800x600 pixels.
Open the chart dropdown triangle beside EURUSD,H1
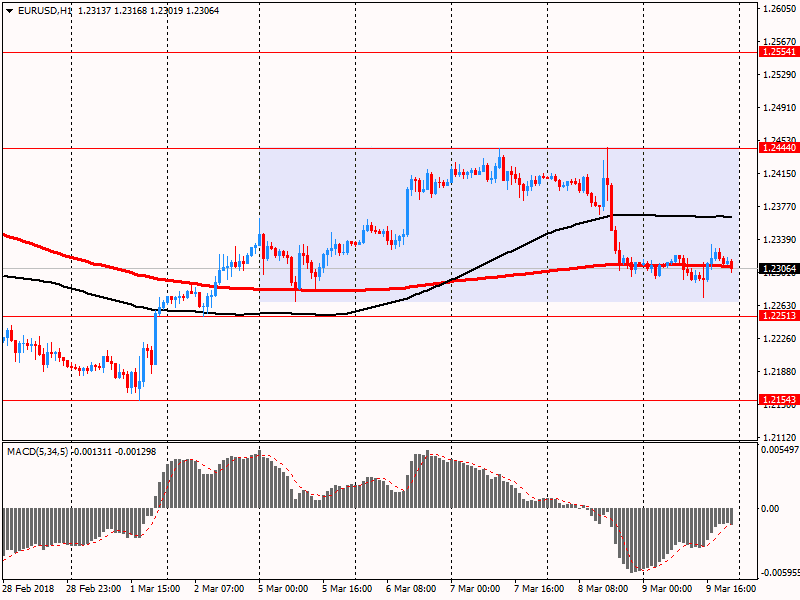point(9,10)
